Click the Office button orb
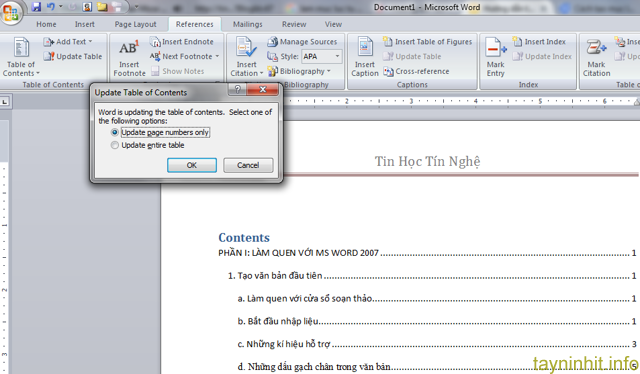The image size is (640, 374). pos(11,12)
